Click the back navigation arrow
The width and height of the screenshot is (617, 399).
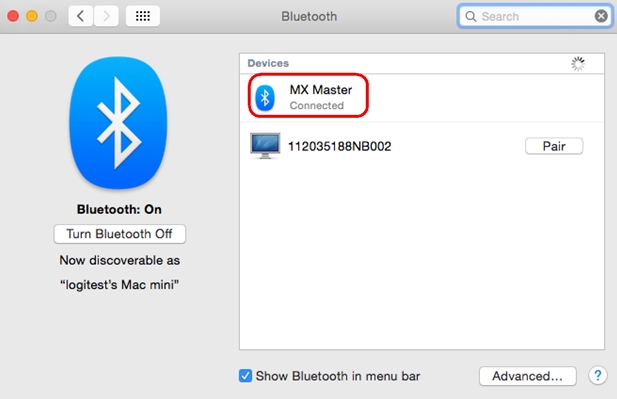point(81,16)
